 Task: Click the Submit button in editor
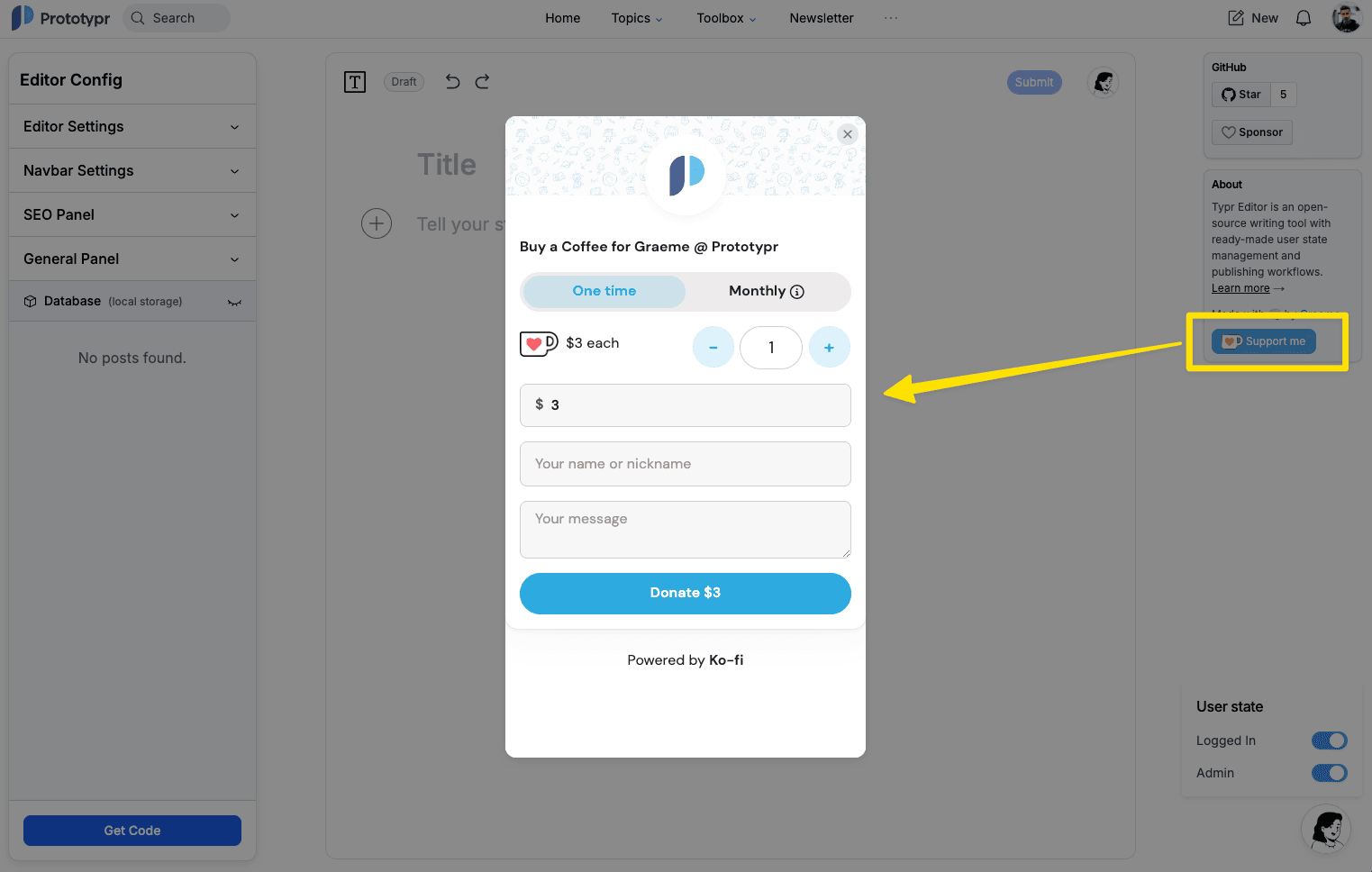click(1034, 82)
